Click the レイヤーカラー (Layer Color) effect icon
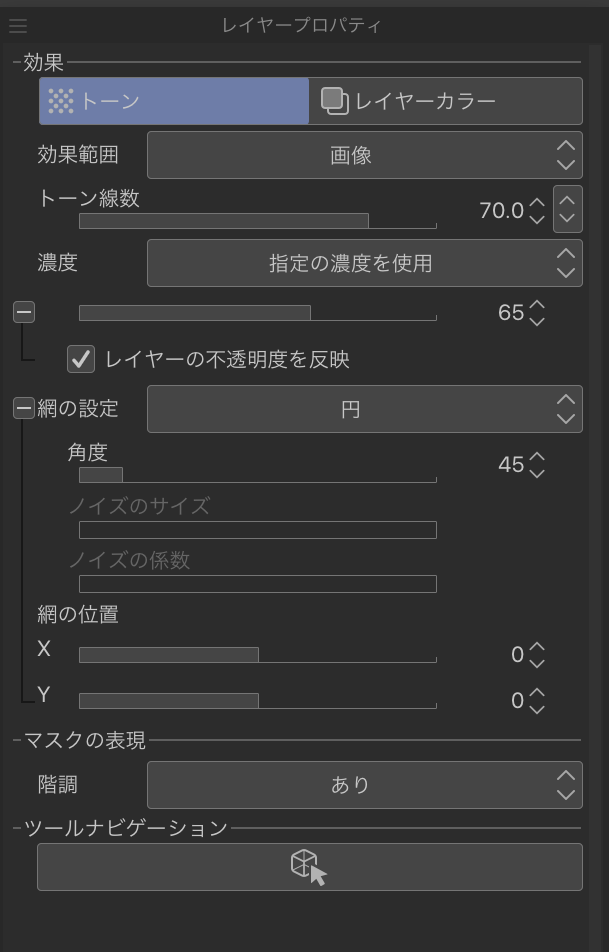Image resolution: width=609 pixels, height=952 pixels. coord(334,101)
